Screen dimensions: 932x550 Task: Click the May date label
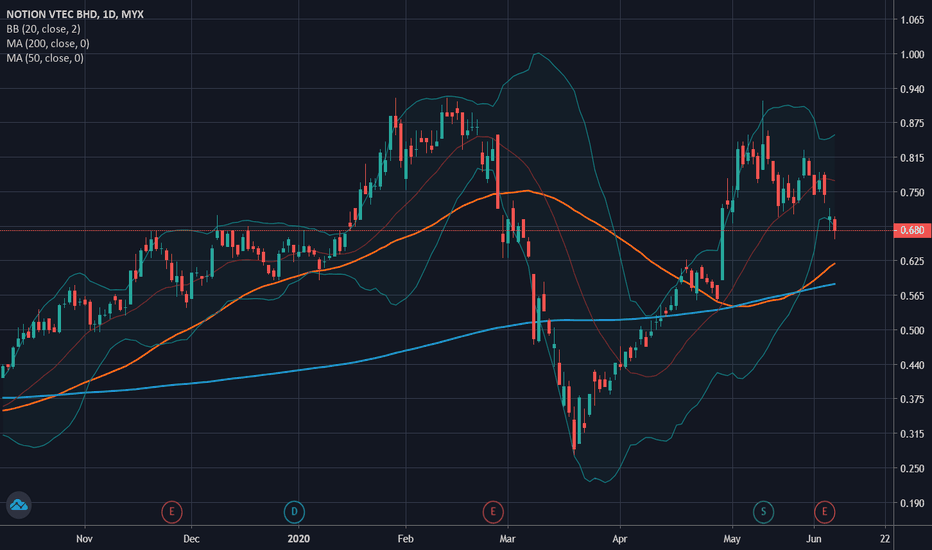732,539
